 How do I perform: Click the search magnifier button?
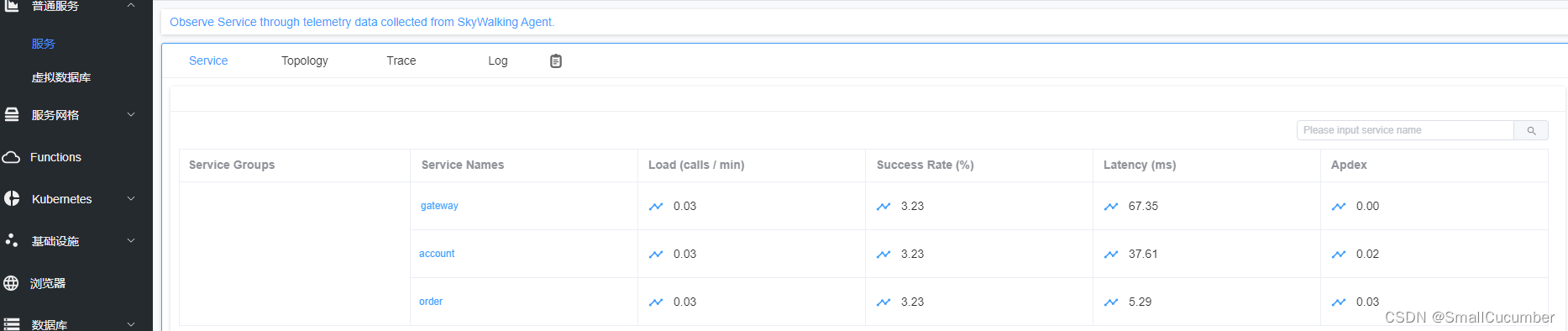[x=1531, y=130]
